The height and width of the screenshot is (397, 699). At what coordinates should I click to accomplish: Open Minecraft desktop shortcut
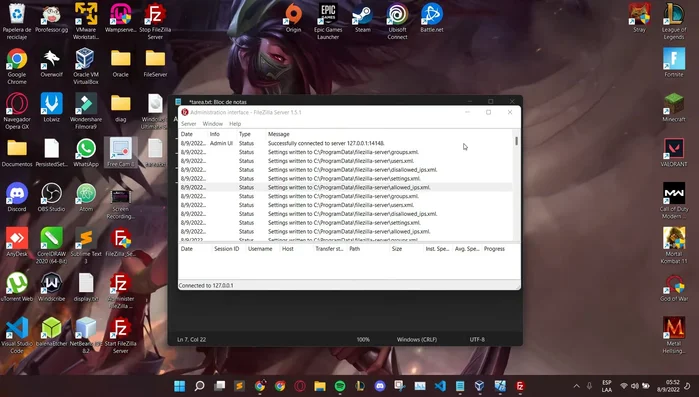(674, 107)
